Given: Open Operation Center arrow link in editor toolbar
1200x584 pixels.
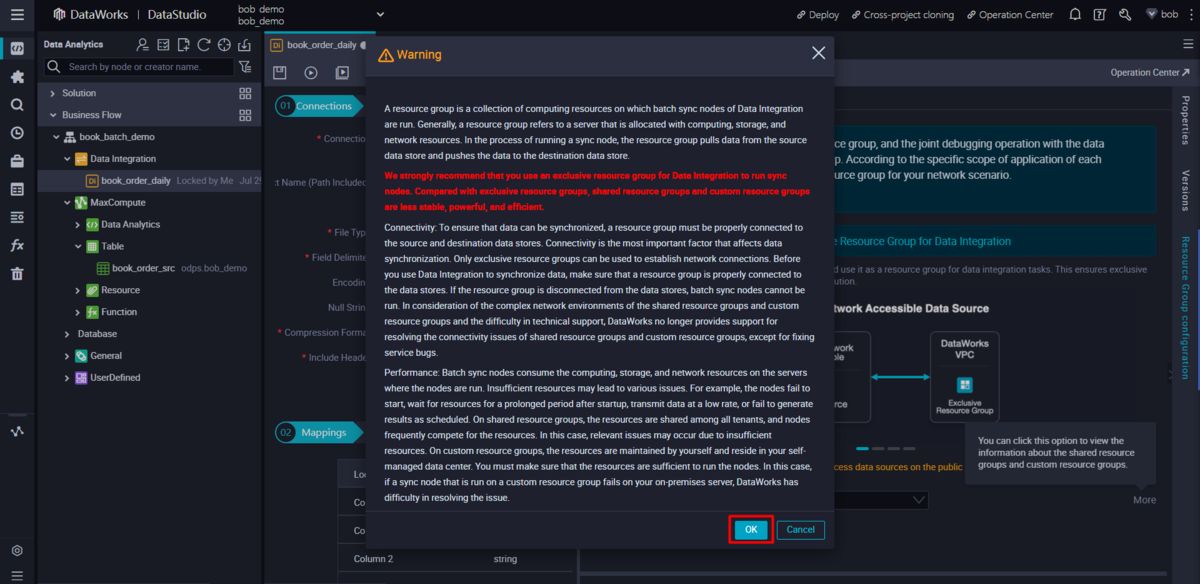Looking at the screenshot, I should (x=1150, y=73).
